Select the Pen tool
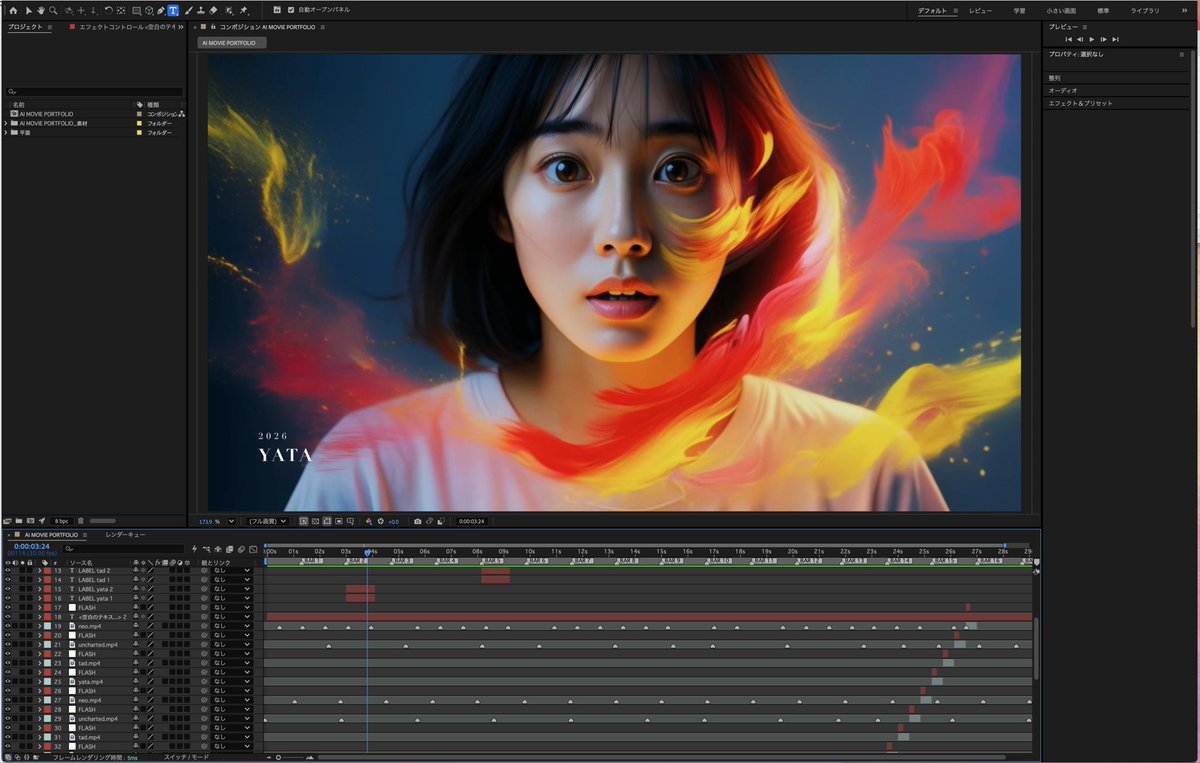Image resolution: width=1200 pixels, height=763 pixels. pos(160,10)
